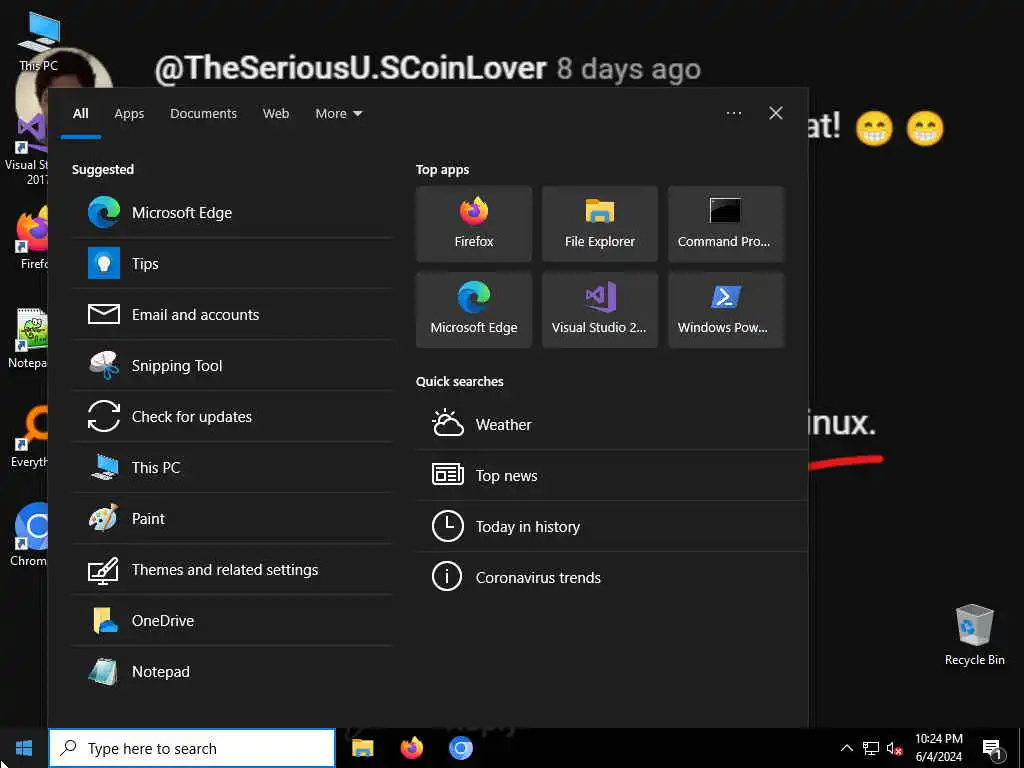1024x768 pixels.
Task: Show hidden system tray icons
Action: click(846, 748)
